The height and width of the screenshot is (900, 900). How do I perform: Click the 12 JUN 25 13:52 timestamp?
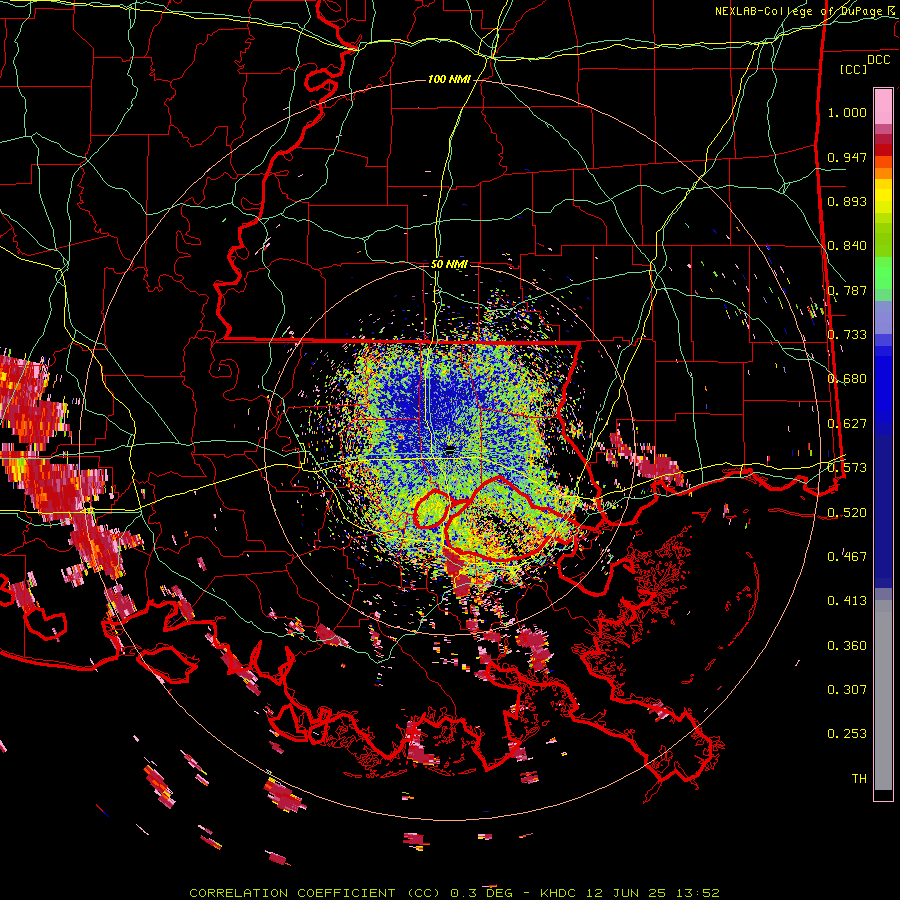[653, 893]
